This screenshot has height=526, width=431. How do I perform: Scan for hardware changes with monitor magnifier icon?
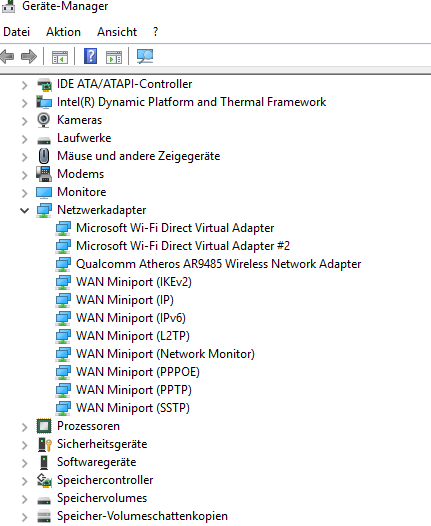(145, 56)
